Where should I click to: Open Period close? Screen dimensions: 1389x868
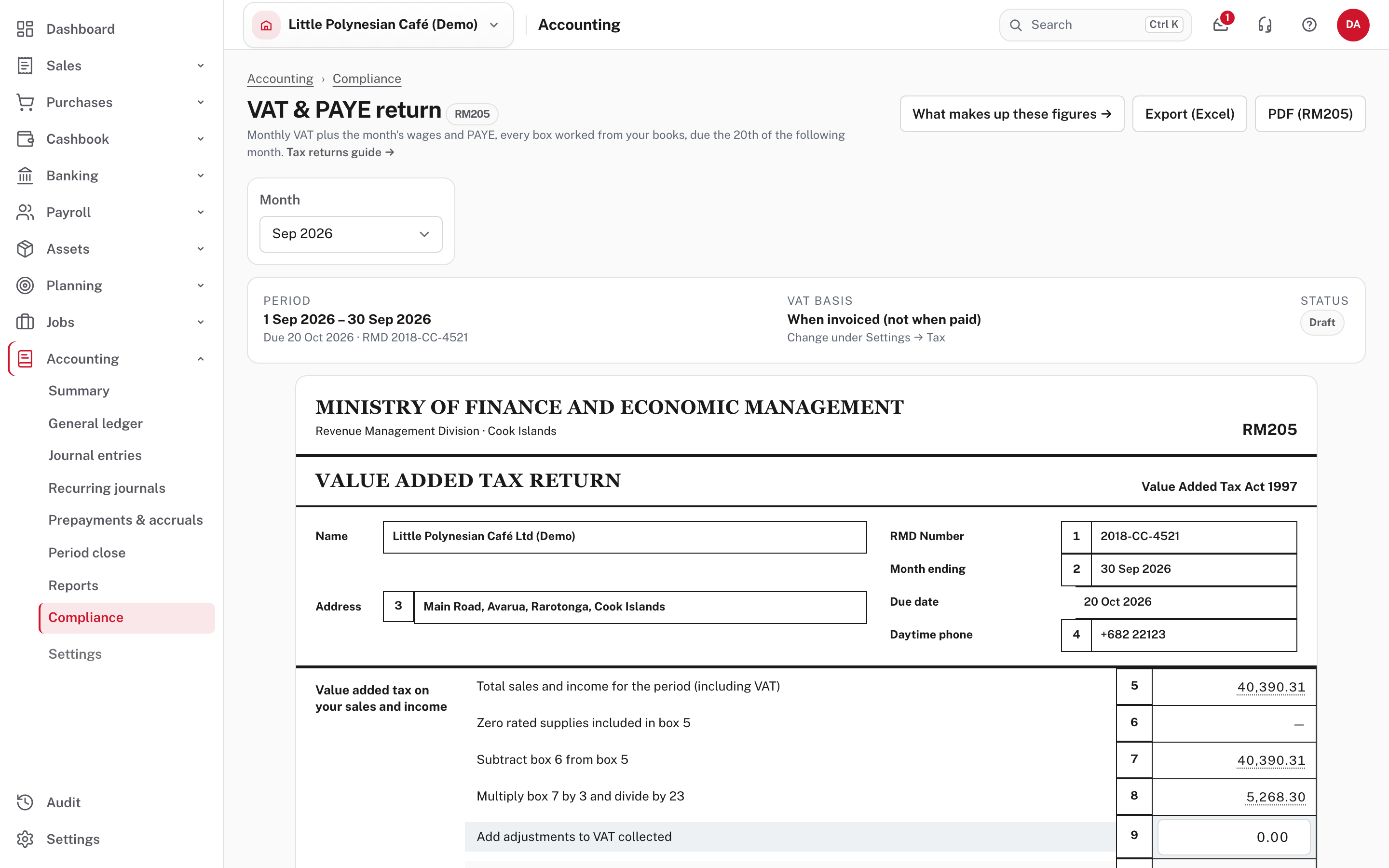87,552
